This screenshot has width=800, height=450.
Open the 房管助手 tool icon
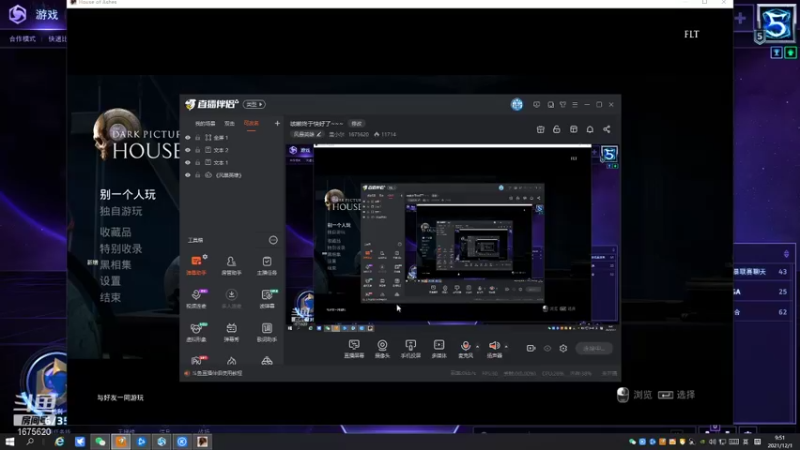[x=231, y=265]
